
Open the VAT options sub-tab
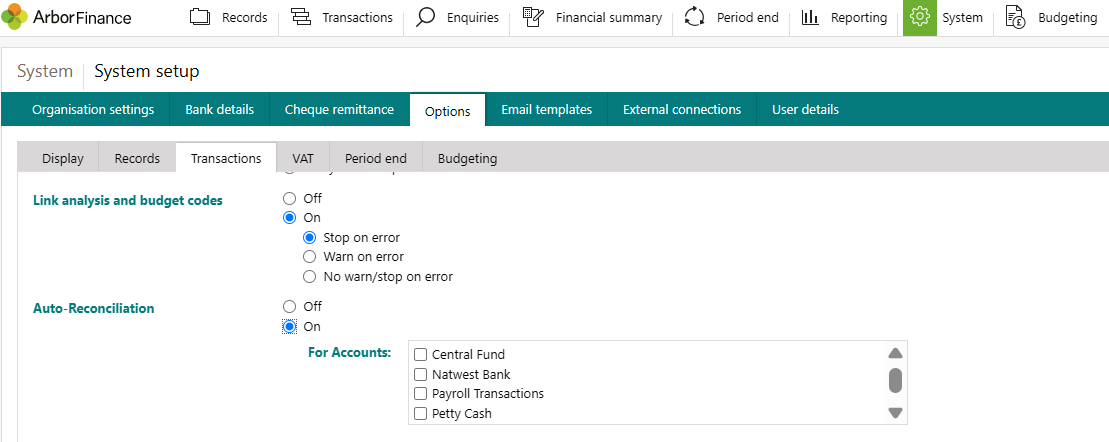(x=303, y=158)
